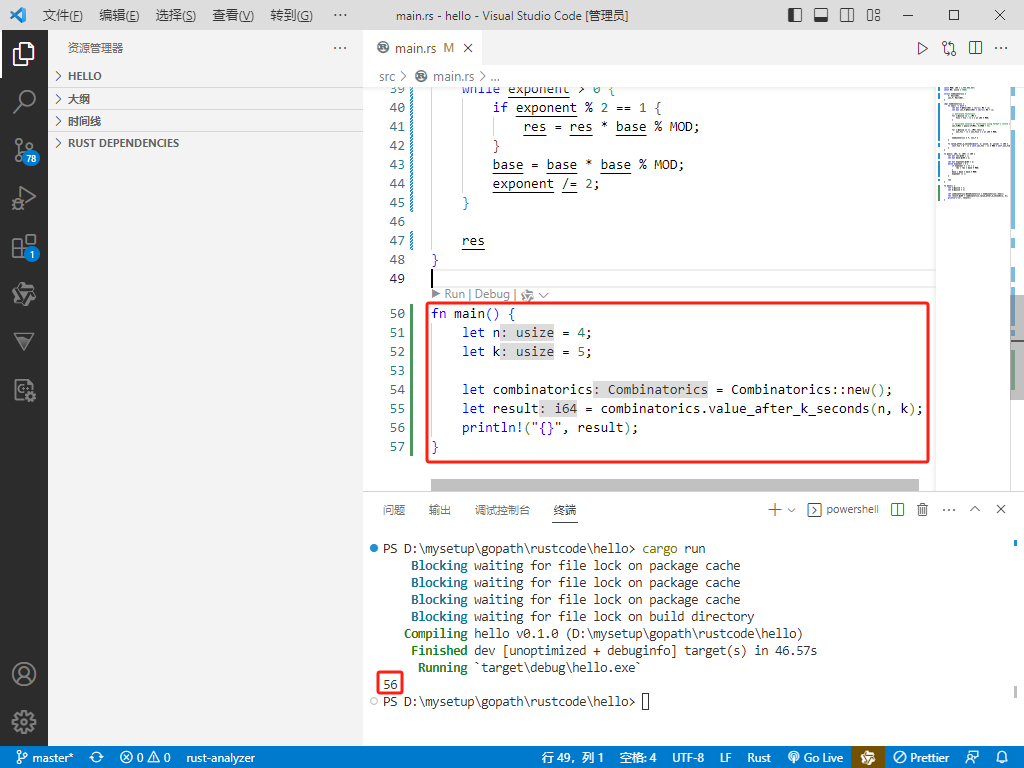Open dropdown chevron beside Run | Debug lens
Viewport: 1024px width, 768px height.
[543, 295]
